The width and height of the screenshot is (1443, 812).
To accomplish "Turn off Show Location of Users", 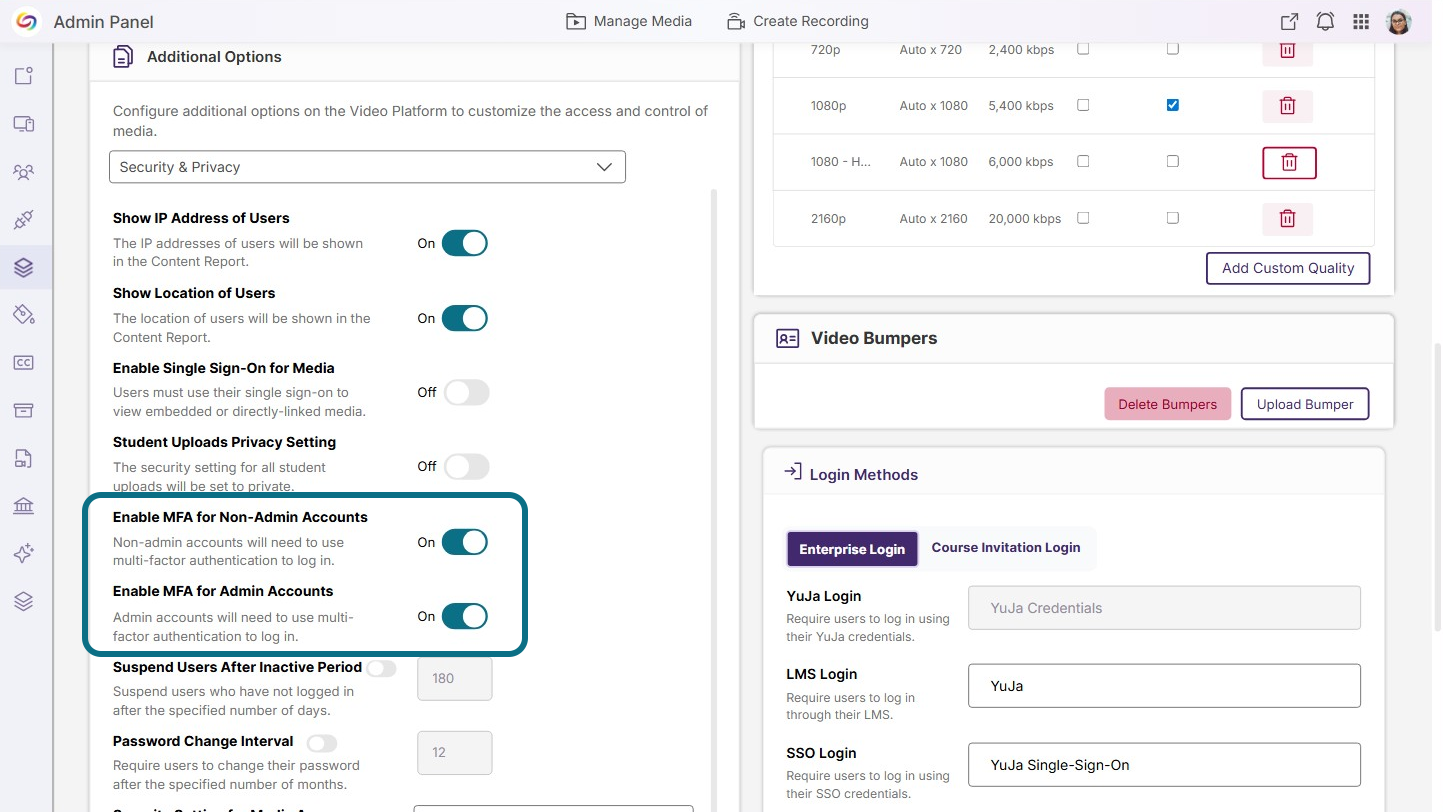I will pyautogui.click(x=465, y=318).
